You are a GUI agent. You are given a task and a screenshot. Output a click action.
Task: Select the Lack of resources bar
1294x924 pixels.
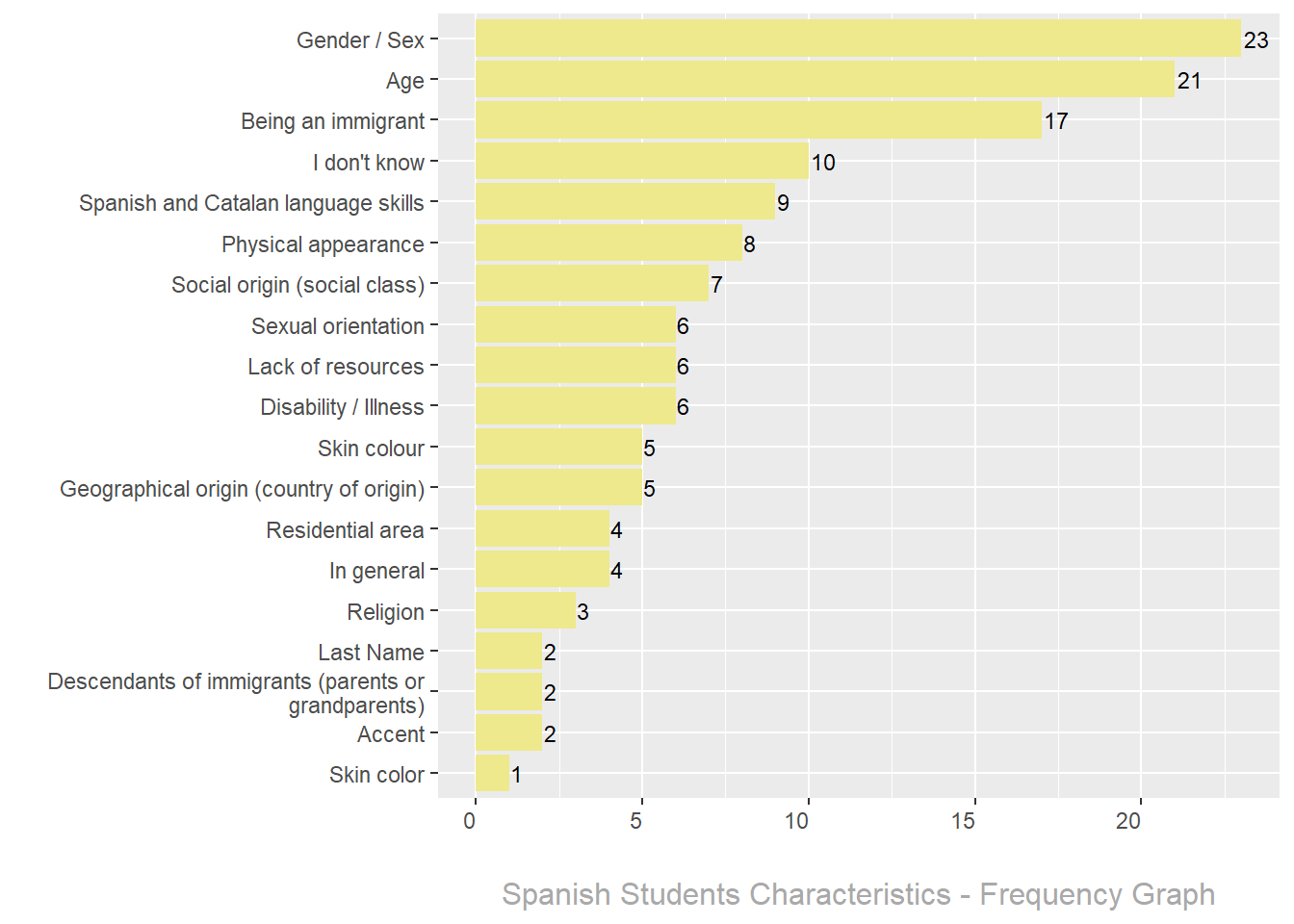coord(575,366)
